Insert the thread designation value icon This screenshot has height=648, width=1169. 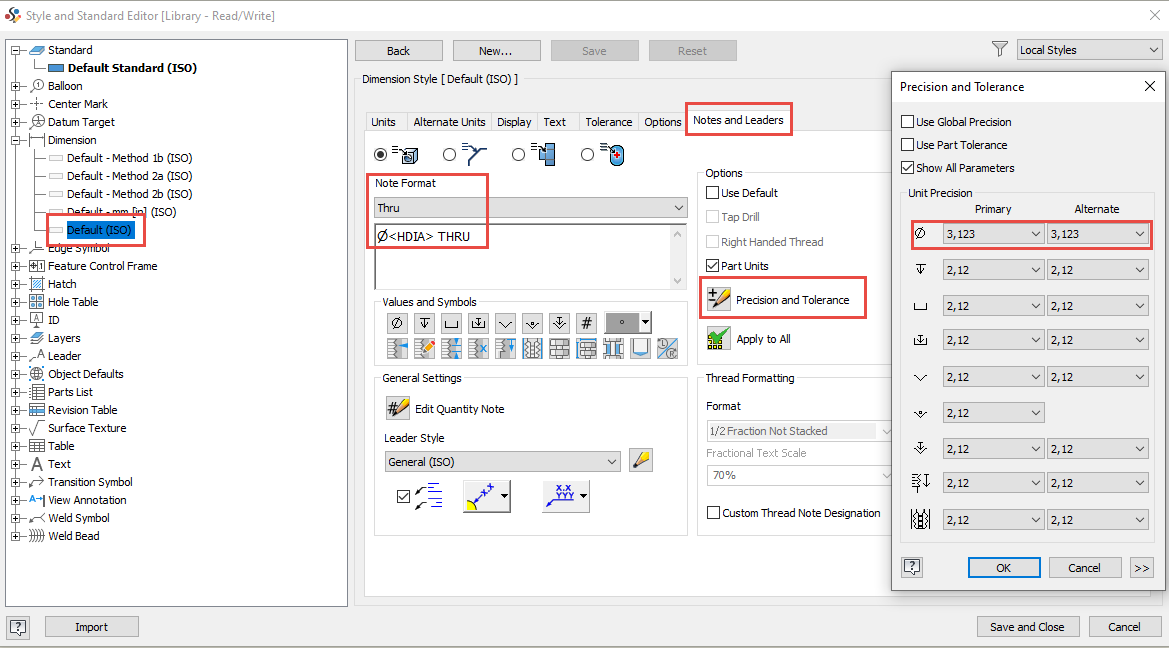[397, 348]
